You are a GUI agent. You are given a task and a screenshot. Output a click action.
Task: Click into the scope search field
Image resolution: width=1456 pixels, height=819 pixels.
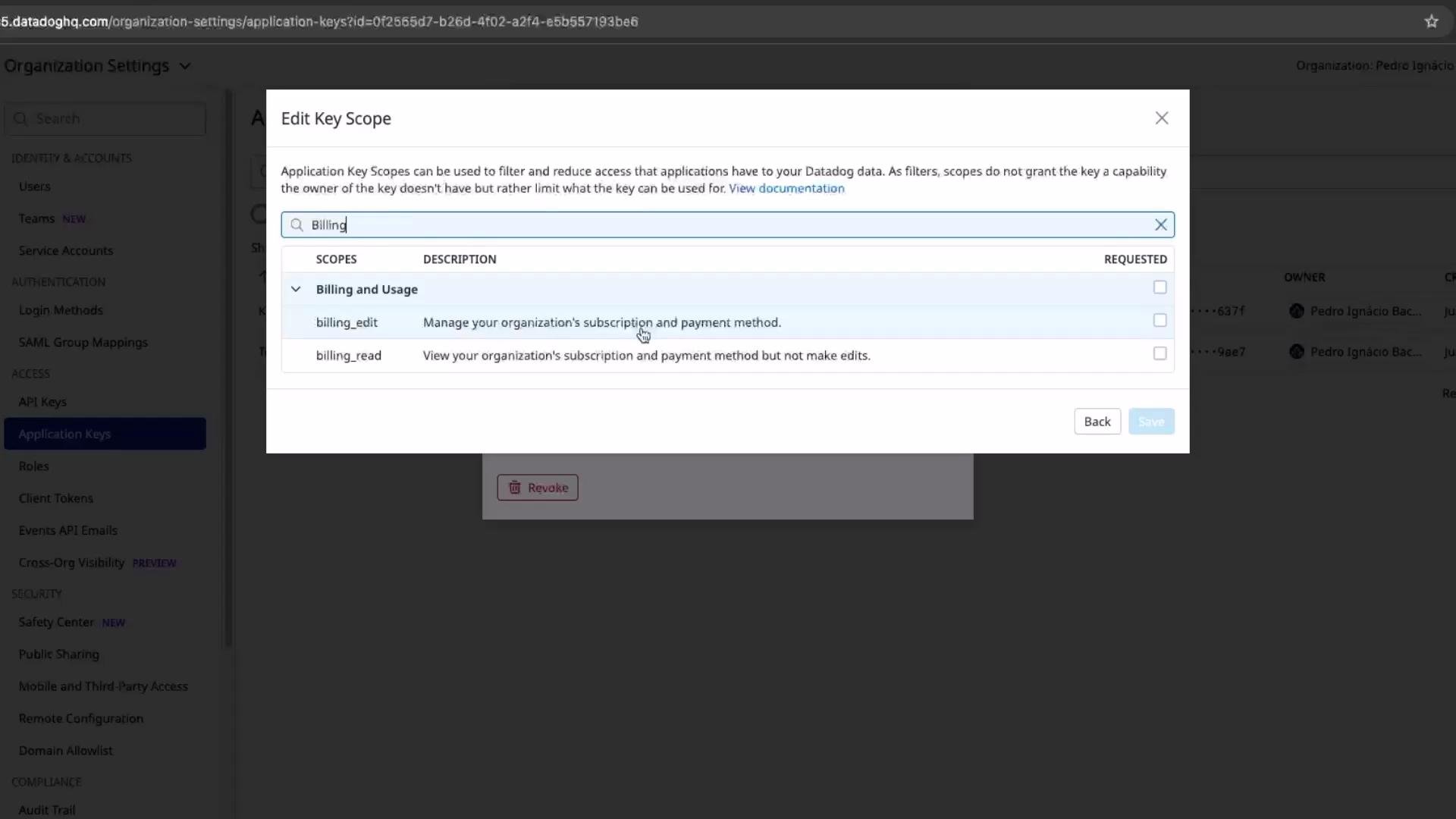[x=727, y=224]
